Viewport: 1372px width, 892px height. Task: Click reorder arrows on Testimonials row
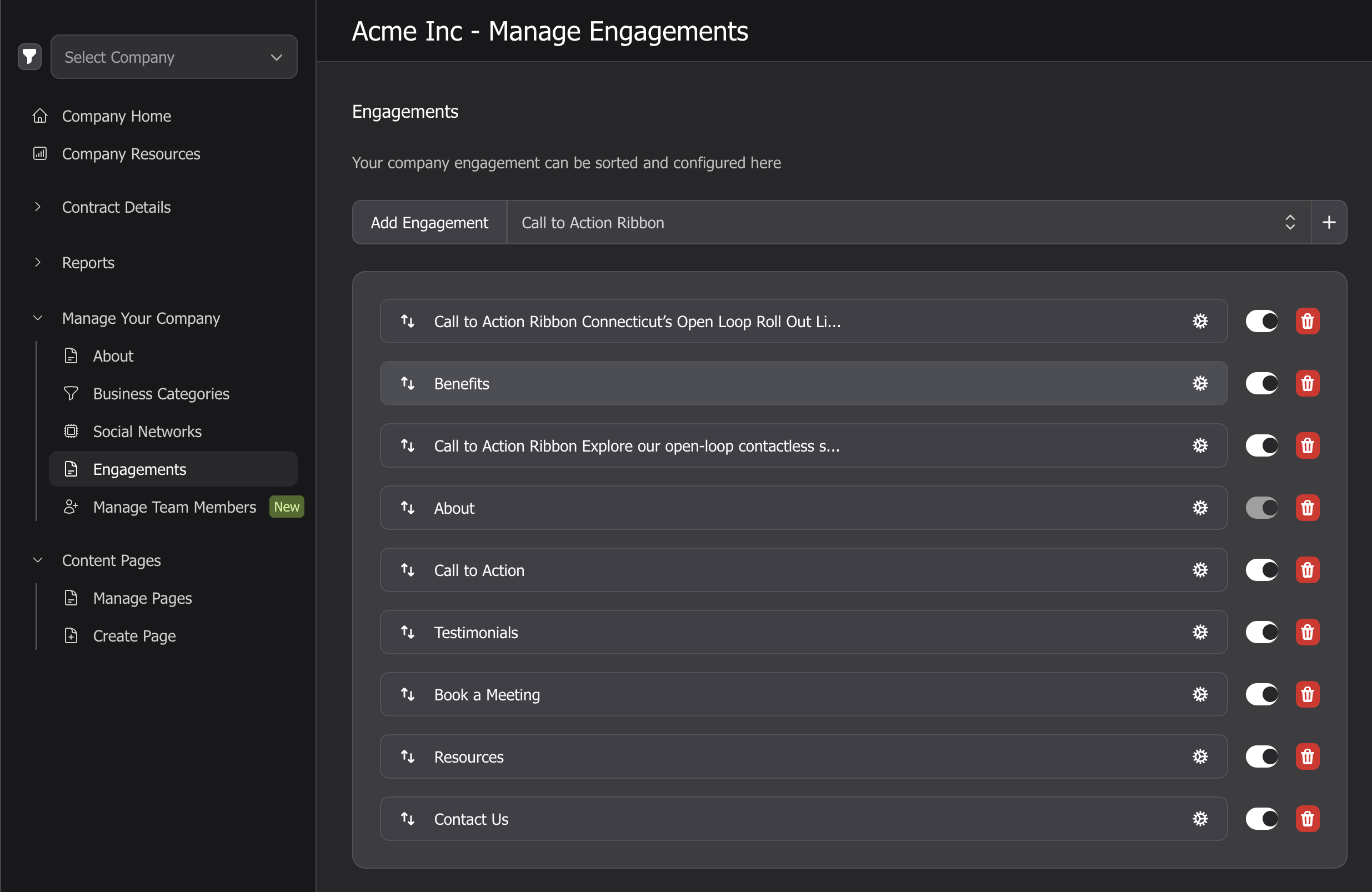coord(408,633)
